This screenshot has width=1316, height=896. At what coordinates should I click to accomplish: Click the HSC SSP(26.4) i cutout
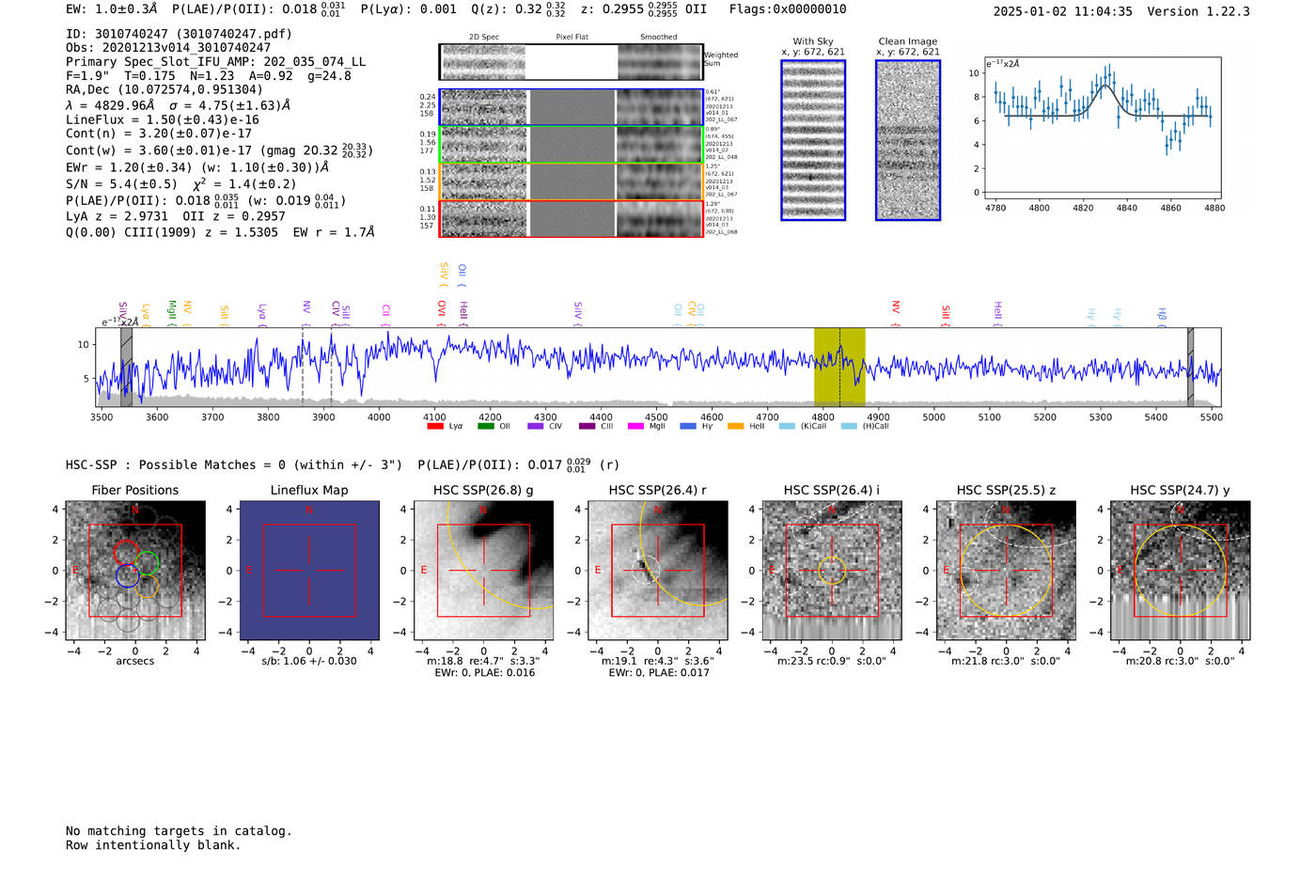coord(832,571)
